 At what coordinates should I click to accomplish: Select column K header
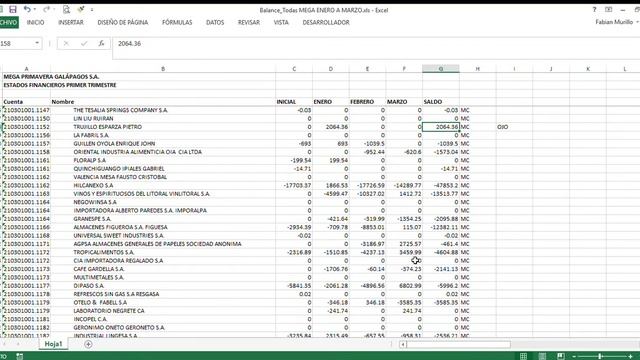[x=588, y=69]
